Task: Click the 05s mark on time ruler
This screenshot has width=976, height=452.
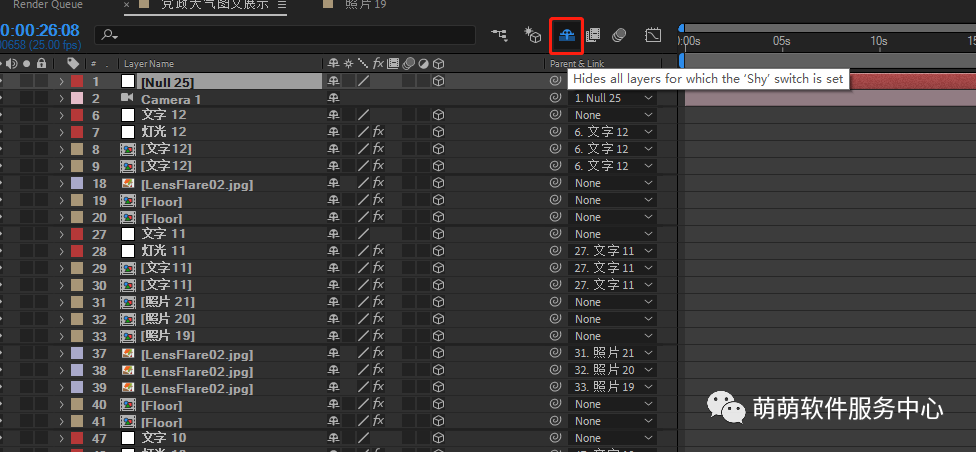Action: [x=781, y=40]
